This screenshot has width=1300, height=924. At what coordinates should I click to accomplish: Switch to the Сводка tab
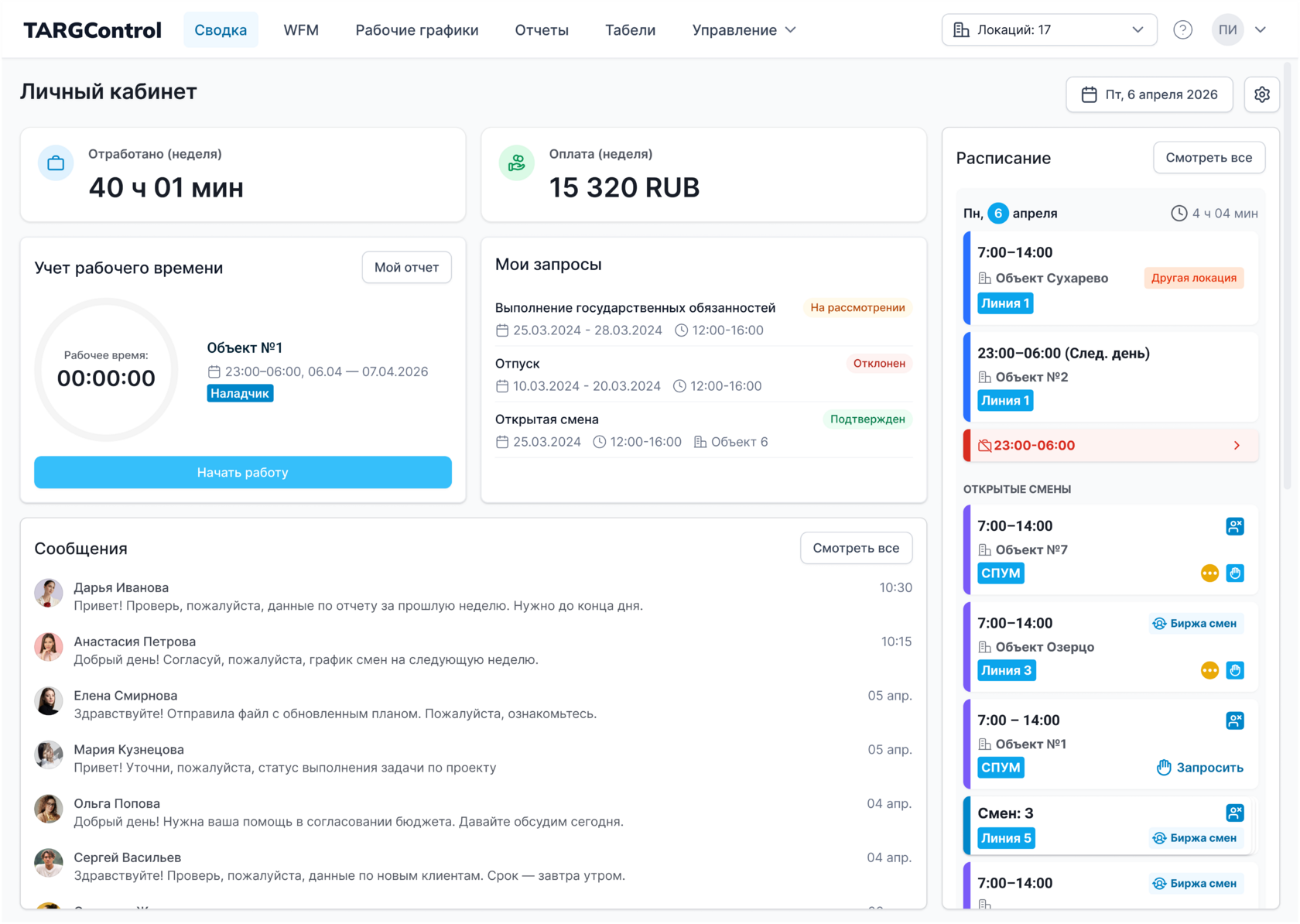(x=221, y=30)
